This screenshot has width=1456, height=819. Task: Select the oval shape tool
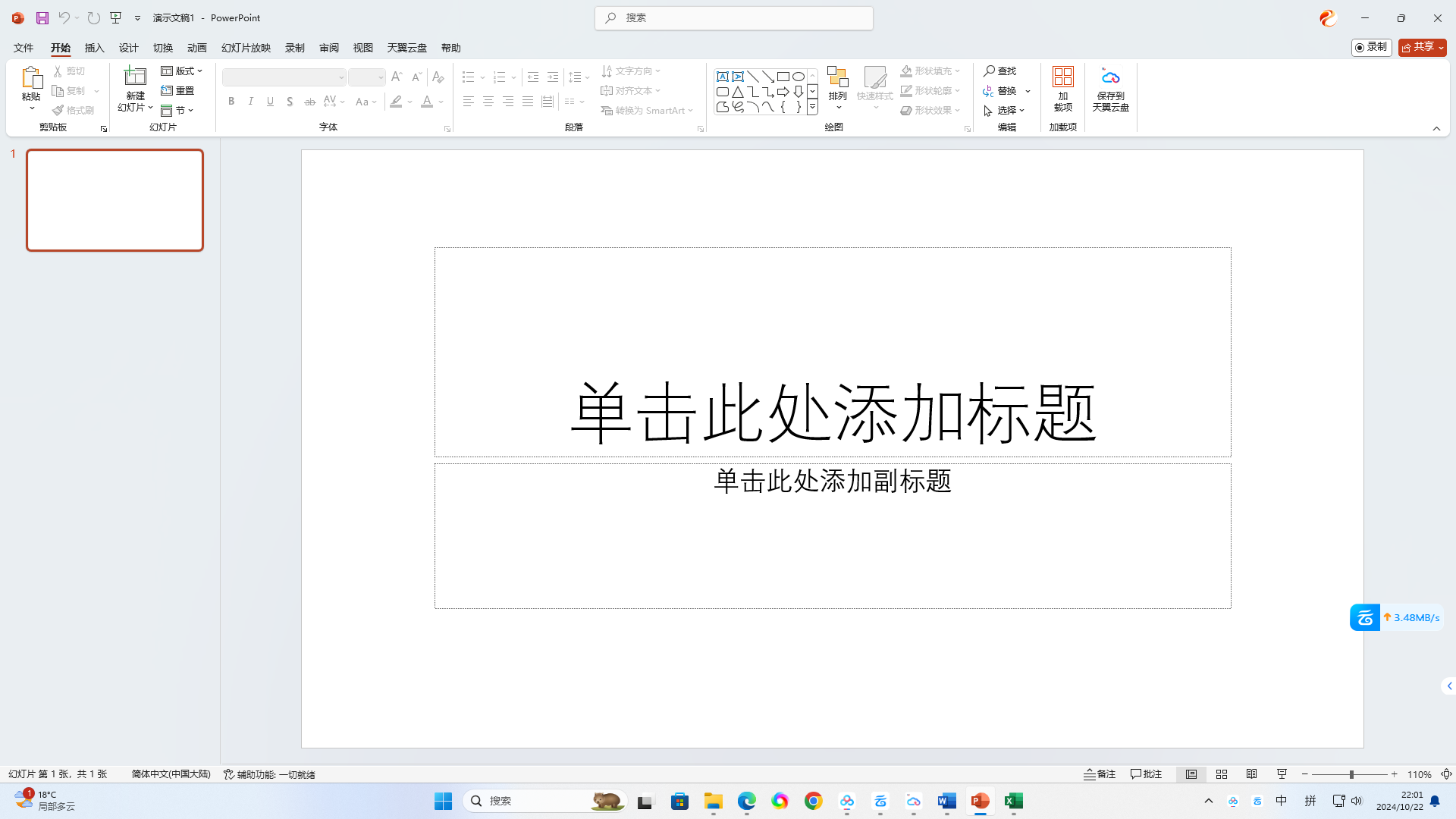(799, 76)
